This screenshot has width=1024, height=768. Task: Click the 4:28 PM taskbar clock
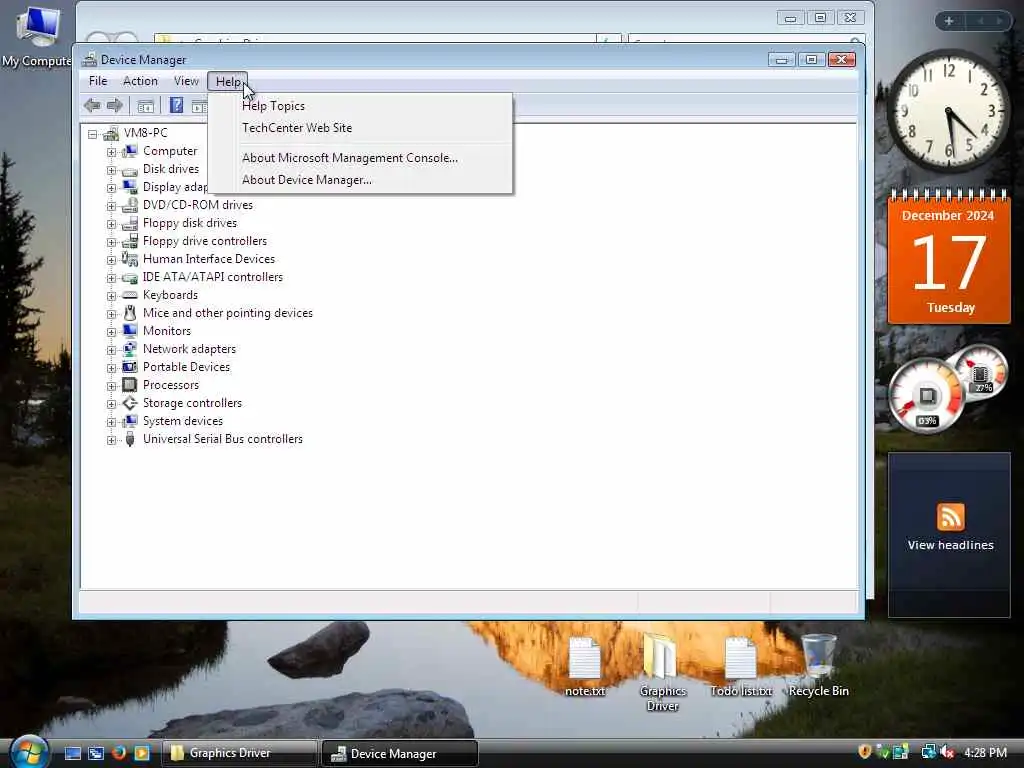985,752
